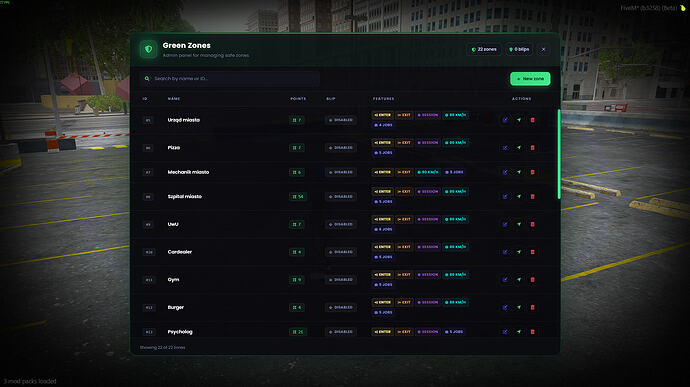Delete the Cardealer zone
This screenshot has height=387, width=690.
[532, 252]
